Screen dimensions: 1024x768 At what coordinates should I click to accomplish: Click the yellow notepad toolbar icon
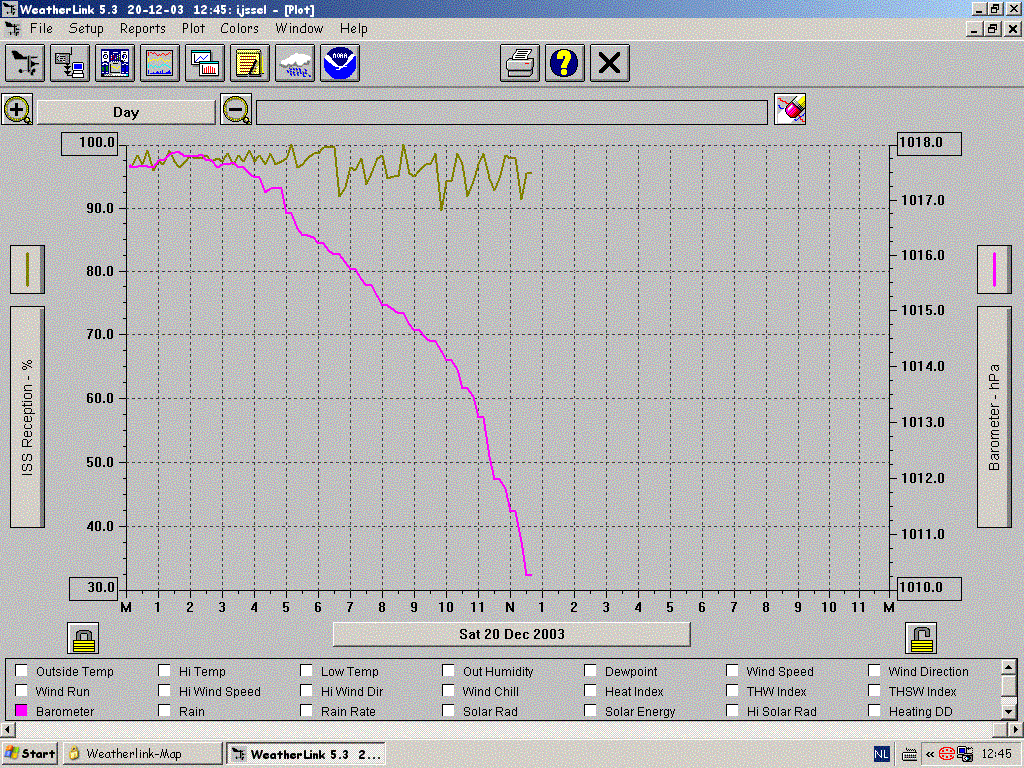click(x=249, y=63)
